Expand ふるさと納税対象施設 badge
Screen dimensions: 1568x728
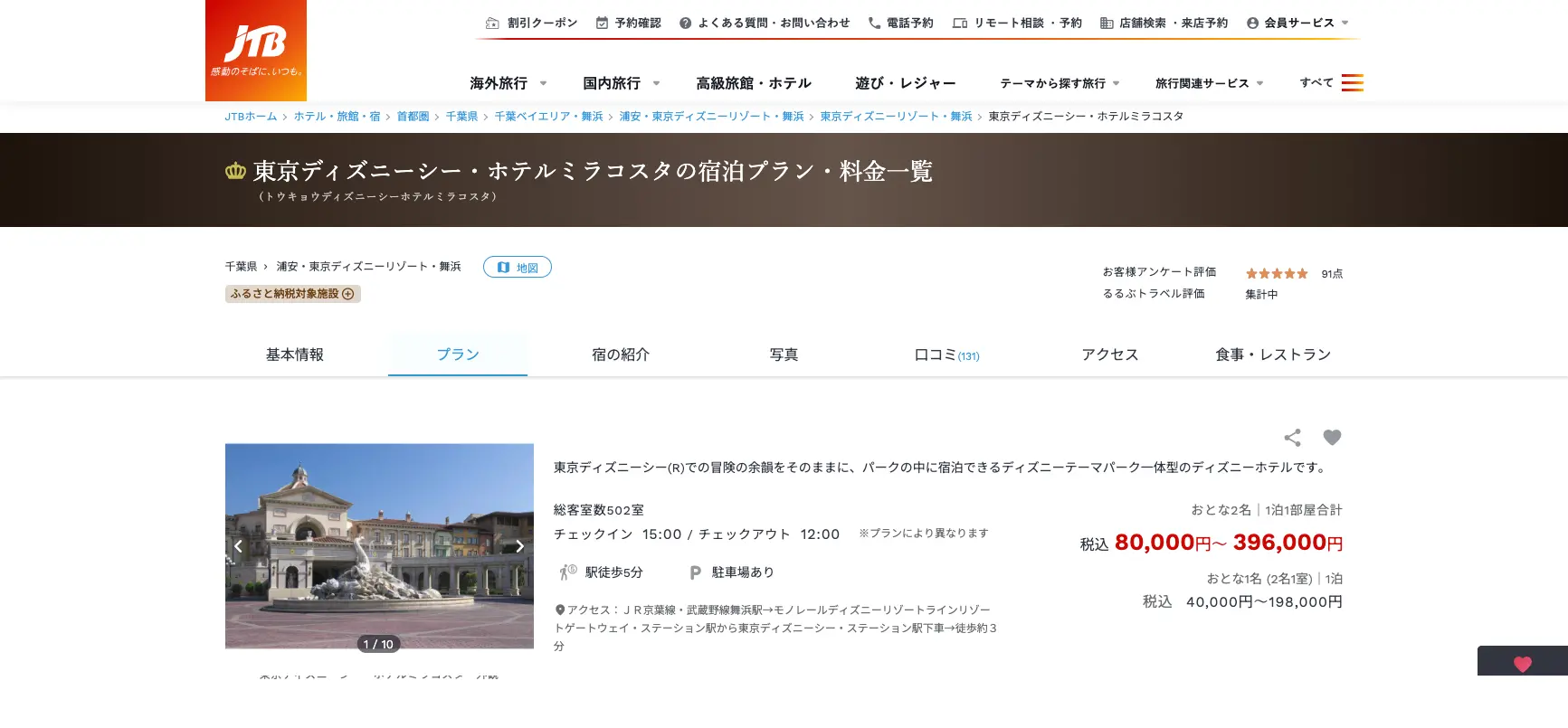(x=292, y=294)
